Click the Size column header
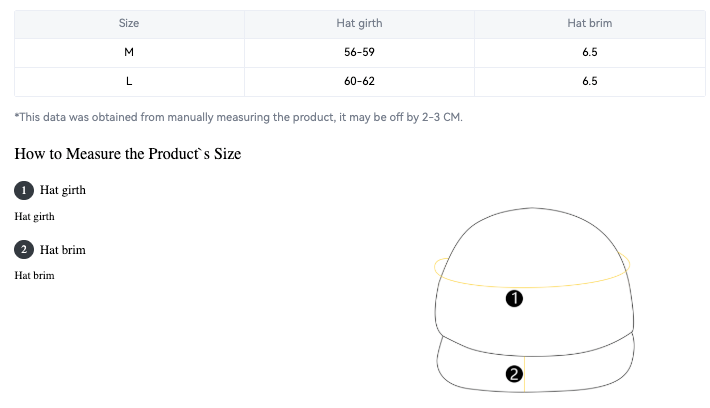 tap(129, 23)
